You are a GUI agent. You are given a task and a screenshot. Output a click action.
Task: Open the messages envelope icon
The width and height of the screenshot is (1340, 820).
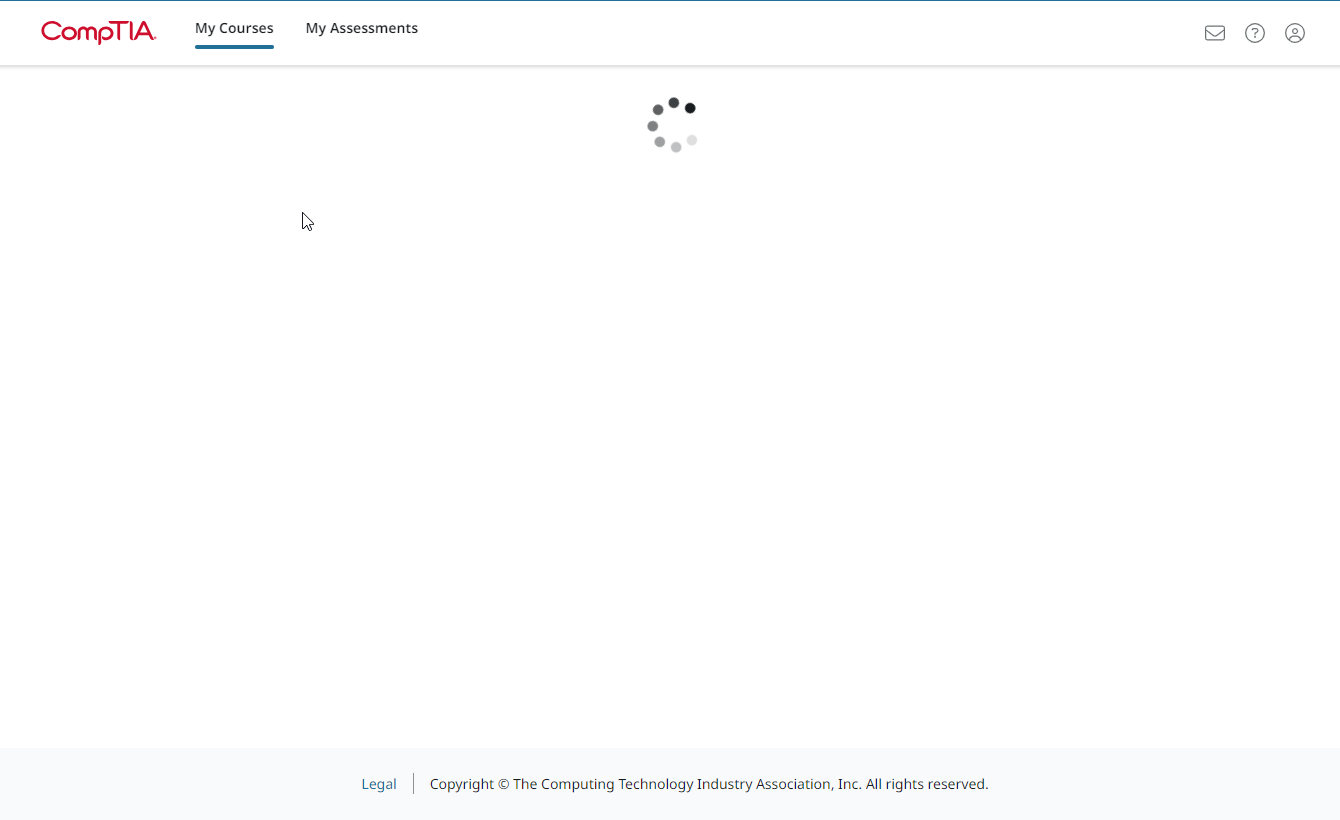point(1215,33)
